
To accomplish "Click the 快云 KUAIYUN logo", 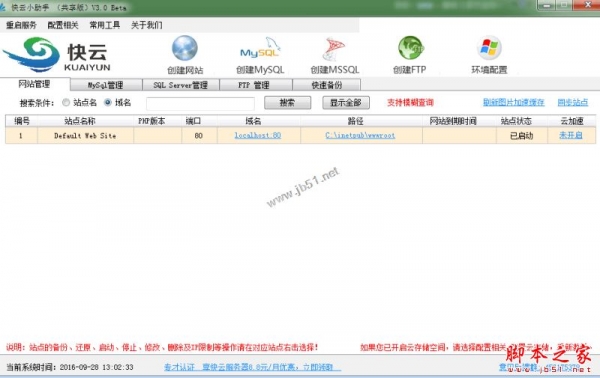I will tap(57, 54).
